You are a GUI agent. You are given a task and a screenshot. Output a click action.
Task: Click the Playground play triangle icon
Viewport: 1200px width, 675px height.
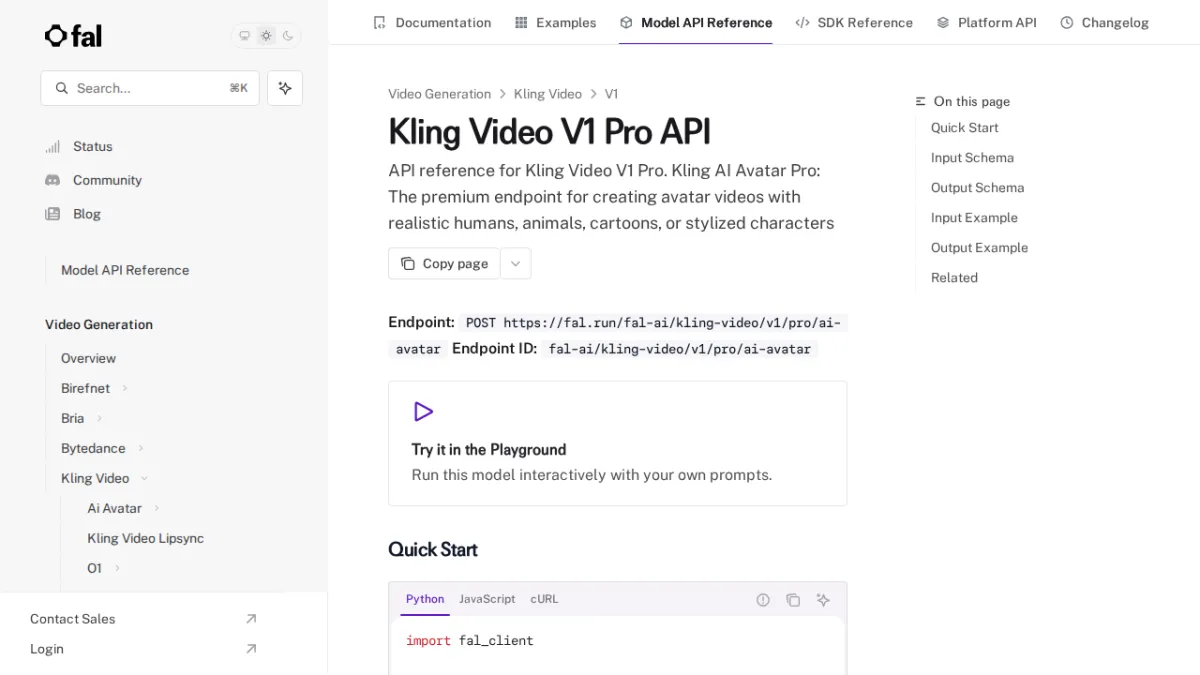click(423, 412)
